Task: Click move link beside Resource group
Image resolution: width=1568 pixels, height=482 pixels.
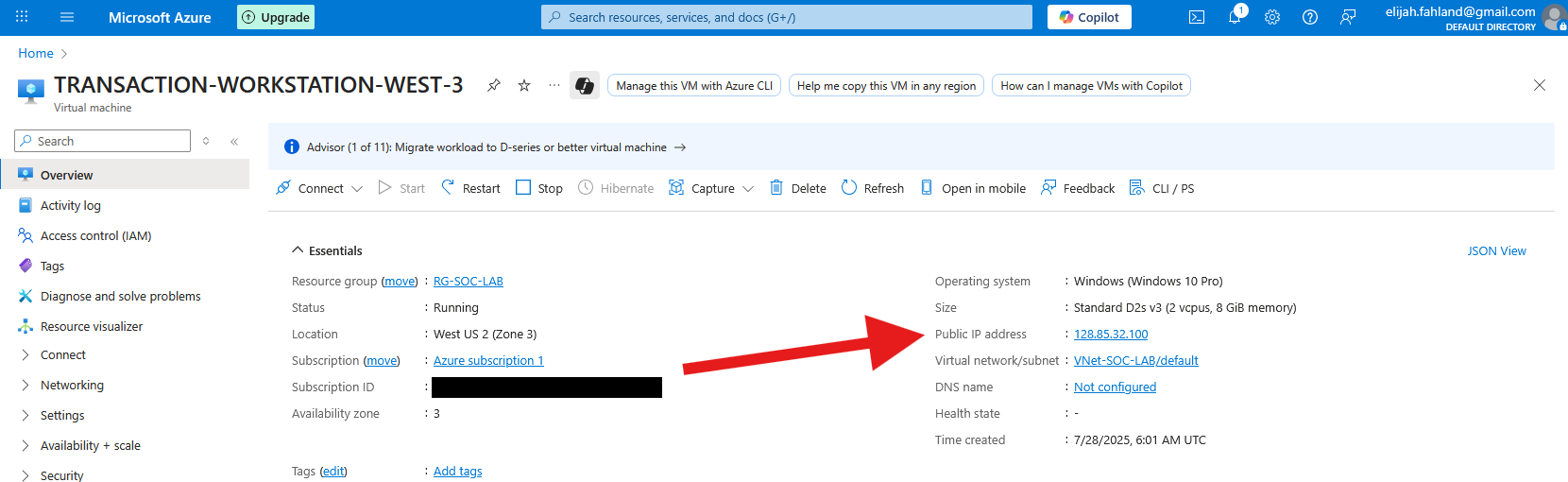Action: click(400, 281)
